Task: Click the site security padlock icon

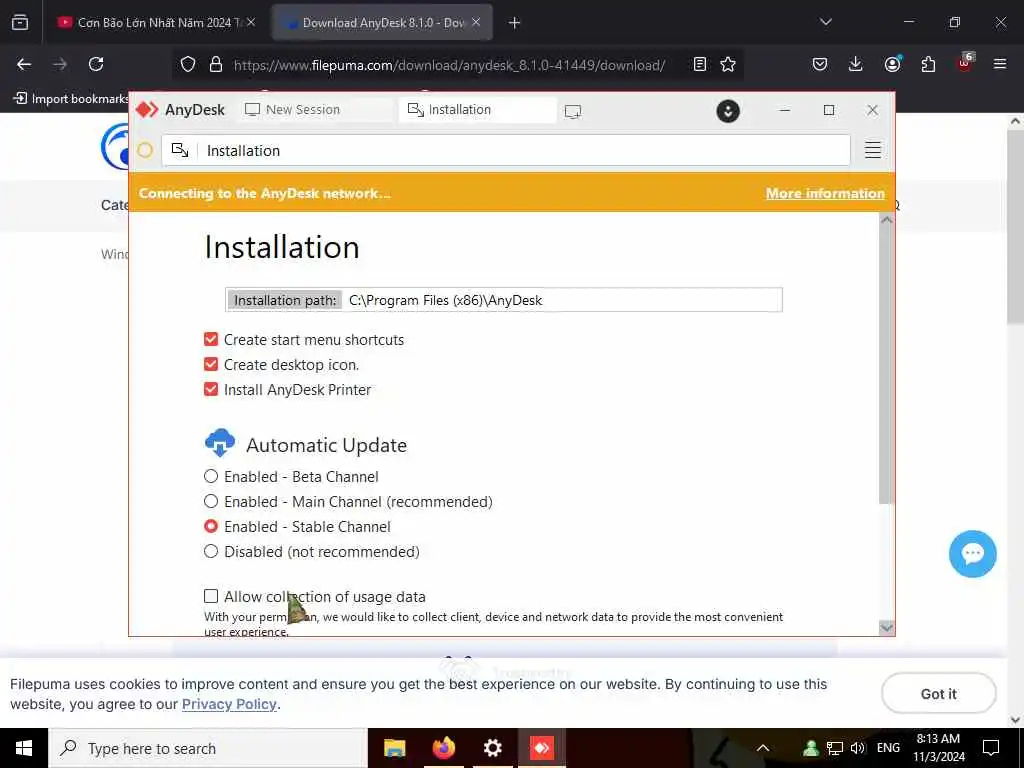Action: [216, 65]
